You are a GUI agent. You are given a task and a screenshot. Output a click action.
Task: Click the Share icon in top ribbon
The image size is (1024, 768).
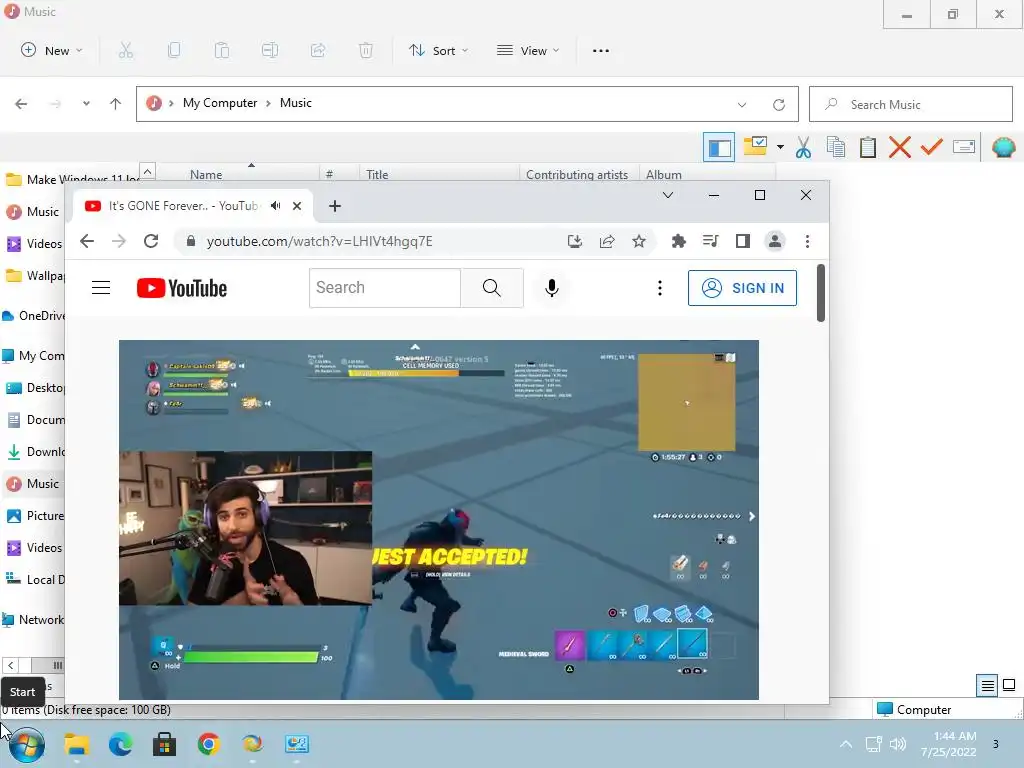click(318, 50)
